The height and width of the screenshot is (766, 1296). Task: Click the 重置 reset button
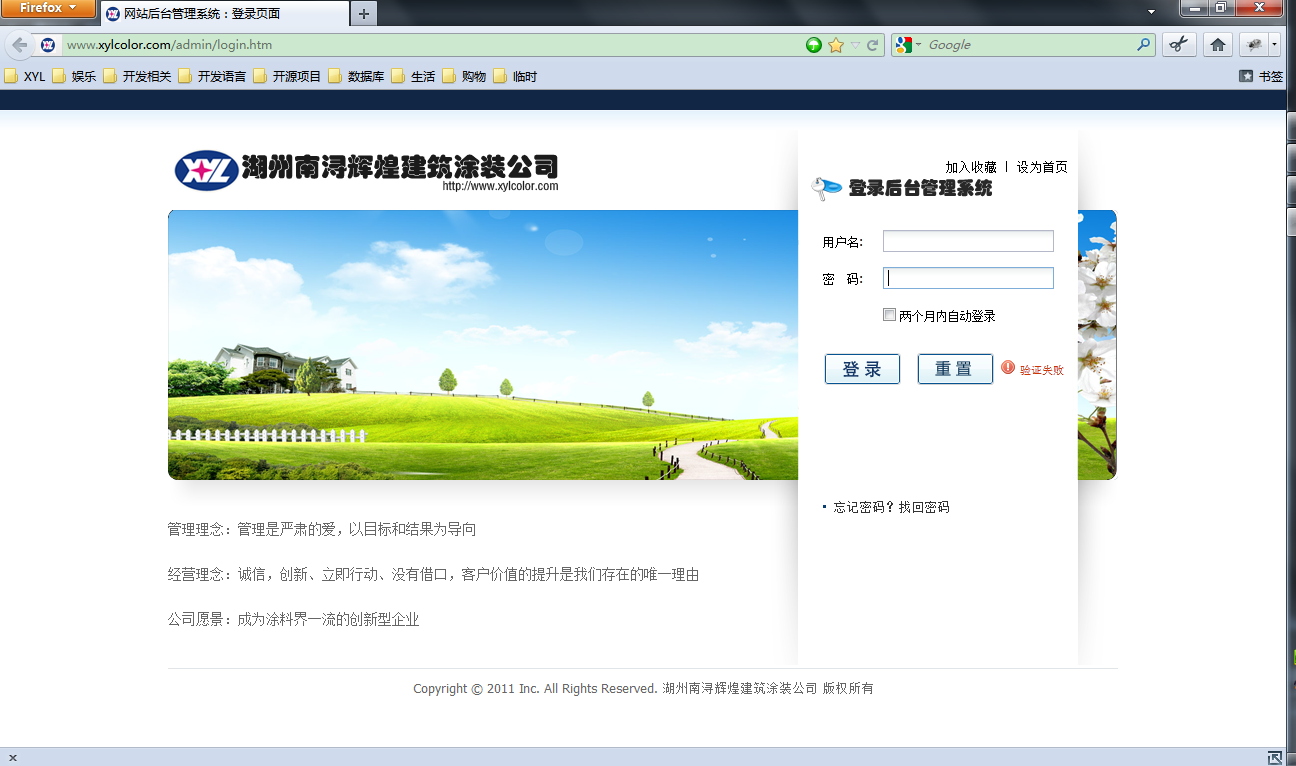point(955,369)
